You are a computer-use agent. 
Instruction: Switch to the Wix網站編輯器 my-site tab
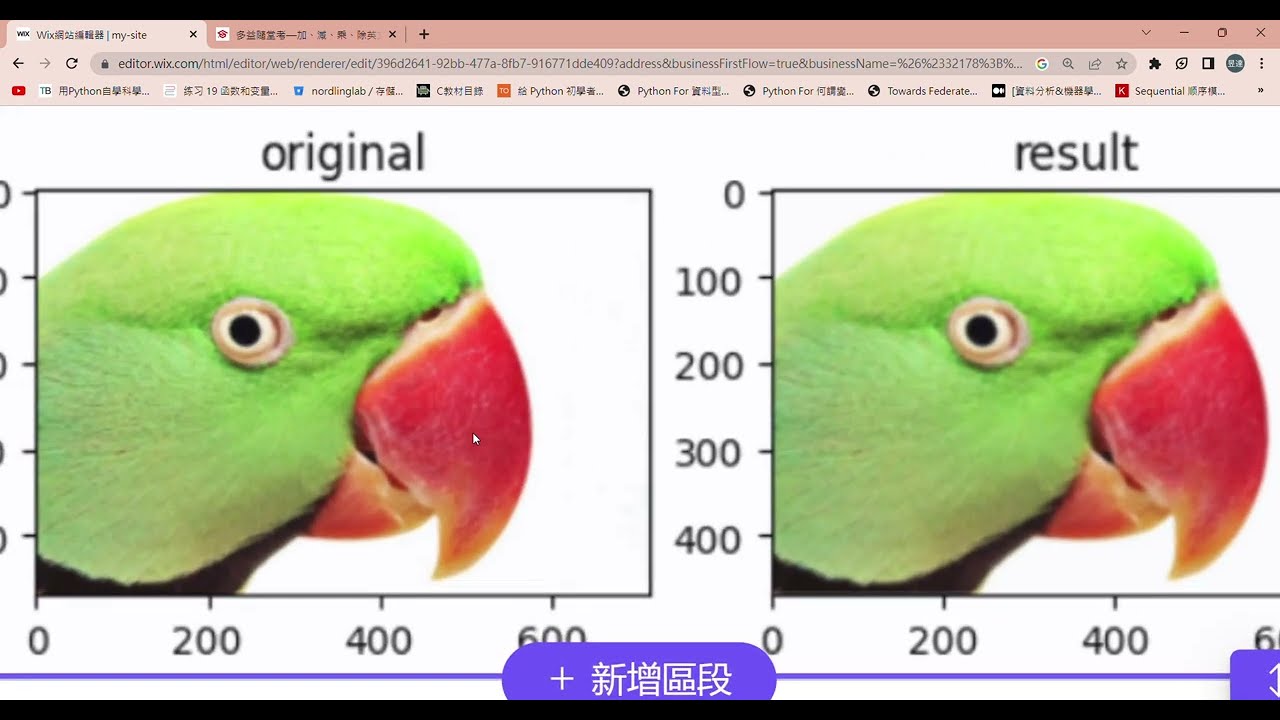coord(106,34)
